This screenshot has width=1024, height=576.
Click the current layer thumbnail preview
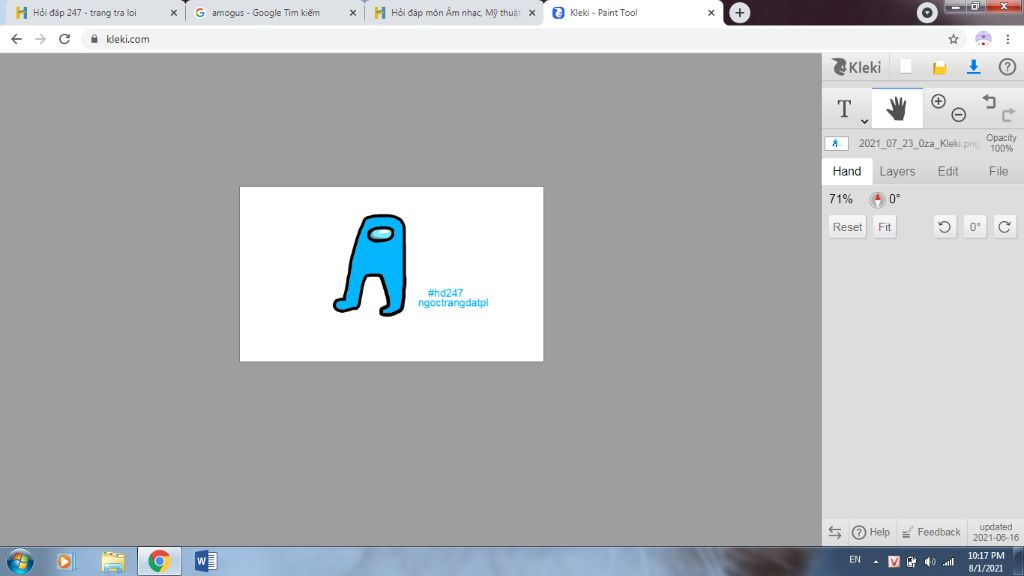click(837, 143)
